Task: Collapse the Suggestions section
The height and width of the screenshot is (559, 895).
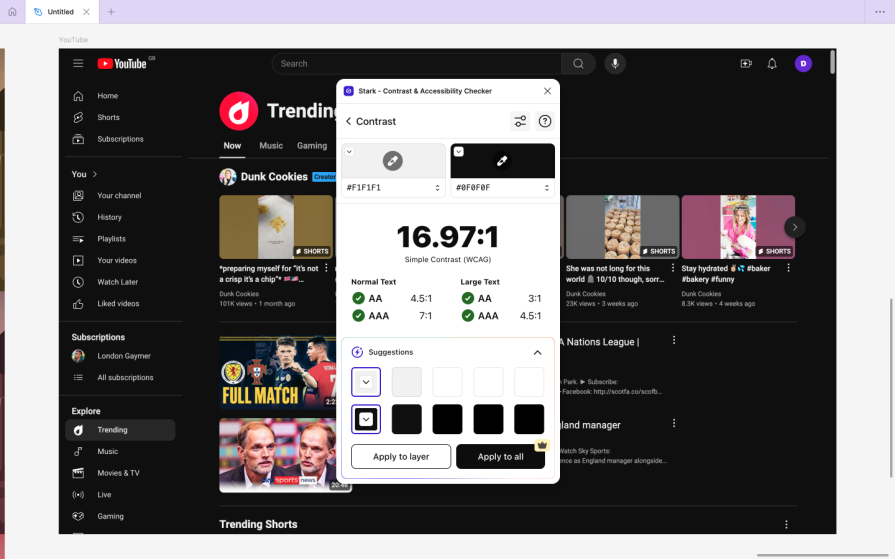Action: tap(537, 352)
